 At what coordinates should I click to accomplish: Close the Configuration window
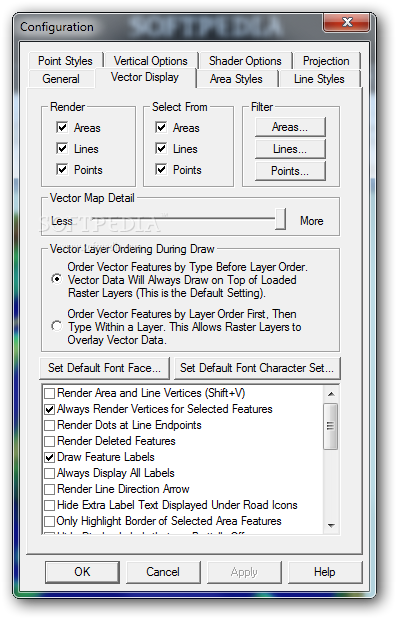point(347,22)
